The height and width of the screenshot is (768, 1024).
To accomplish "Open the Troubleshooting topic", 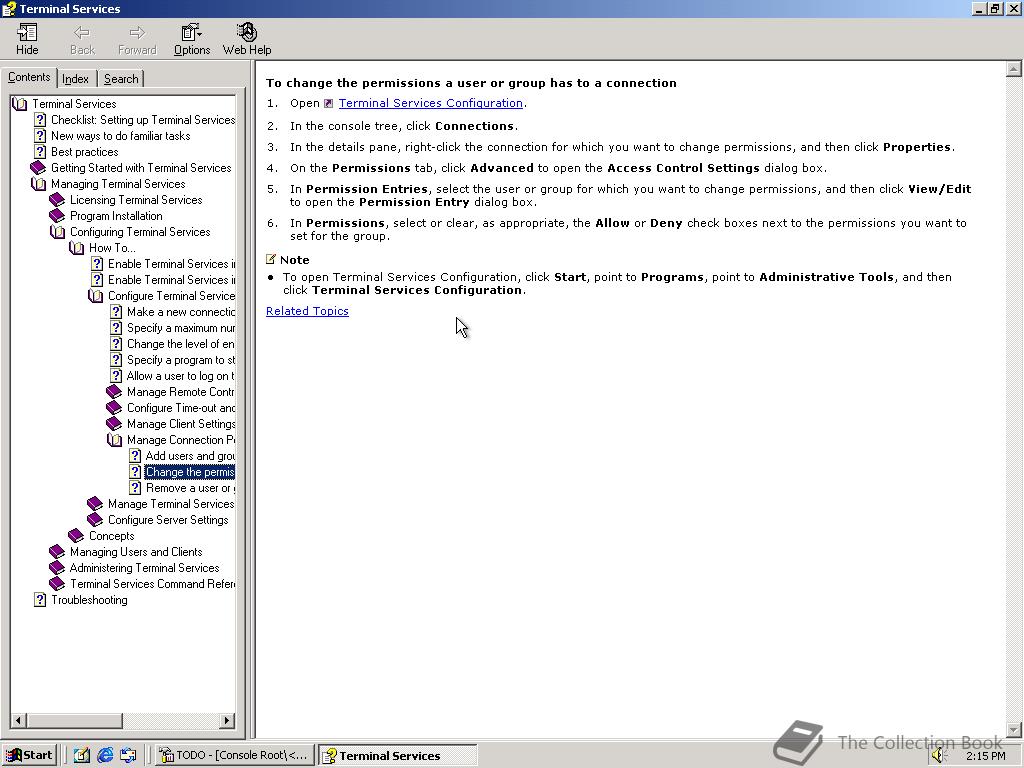I will [x=89, y=600].
